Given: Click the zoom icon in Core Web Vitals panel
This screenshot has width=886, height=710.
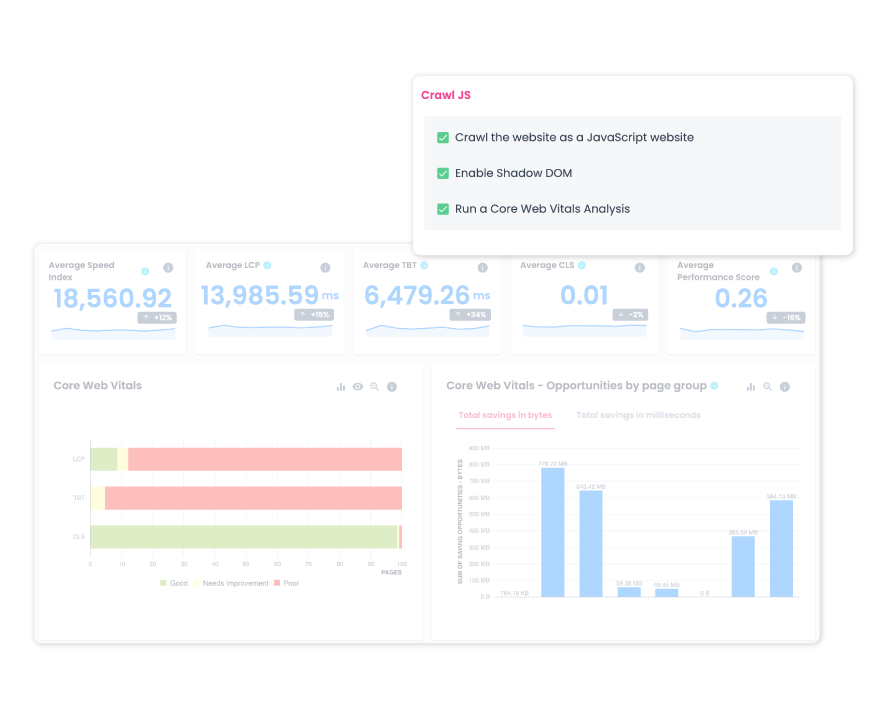Looking at the screenshot, I should pos(375,387).
